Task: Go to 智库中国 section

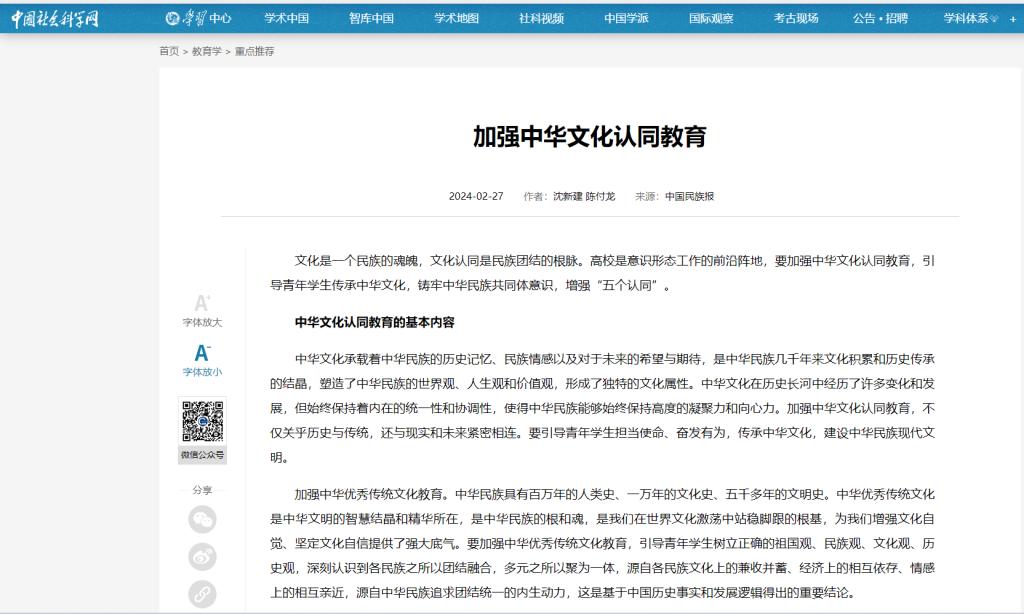Action: (371, 18)
